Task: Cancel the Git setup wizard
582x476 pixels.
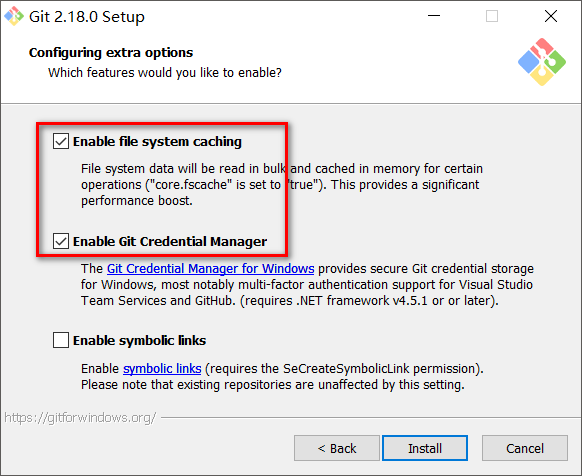Action: point(525,448)
